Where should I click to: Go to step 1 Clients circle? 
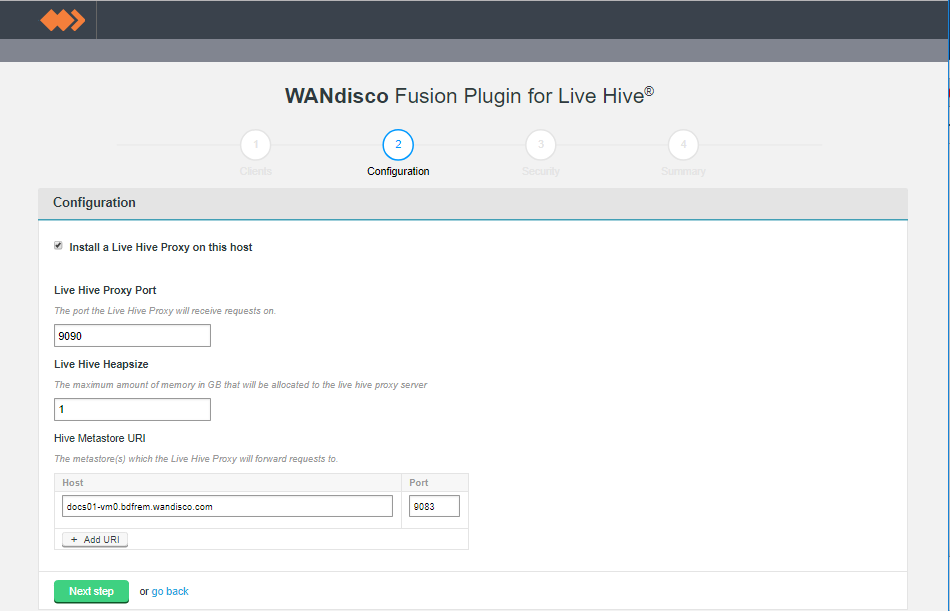(256, 145)
